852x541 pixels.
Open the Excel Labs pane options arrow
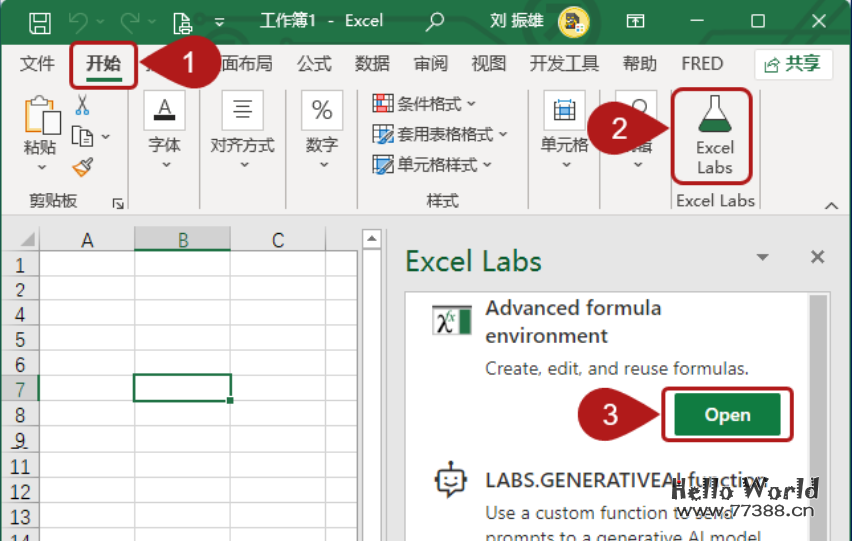(762, 257)
